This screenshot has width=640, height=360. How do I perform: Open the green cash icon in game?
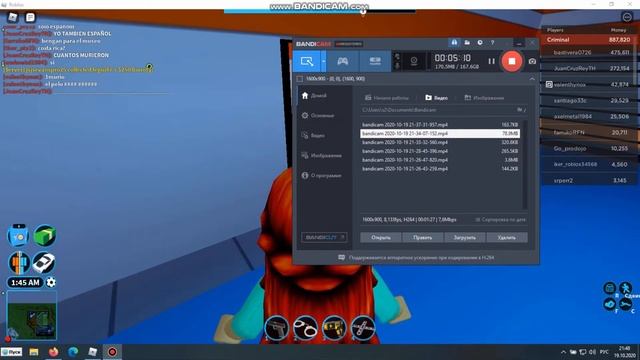coord(44,236)
